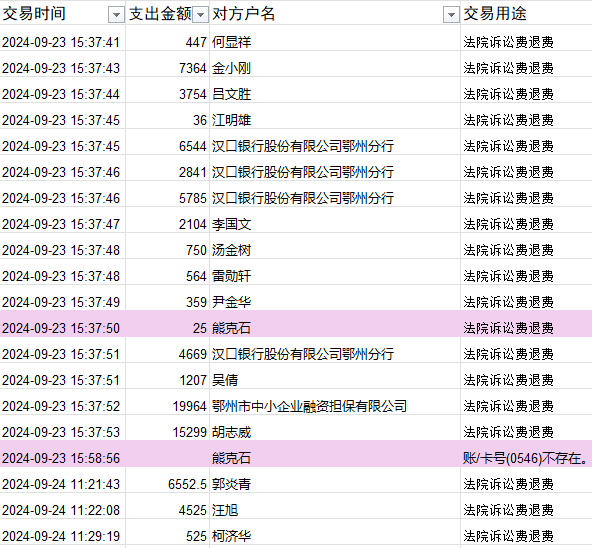Open the 对方户名 column filter dropdown
Screen dimensions: 592x548
[x=451, y=15]
